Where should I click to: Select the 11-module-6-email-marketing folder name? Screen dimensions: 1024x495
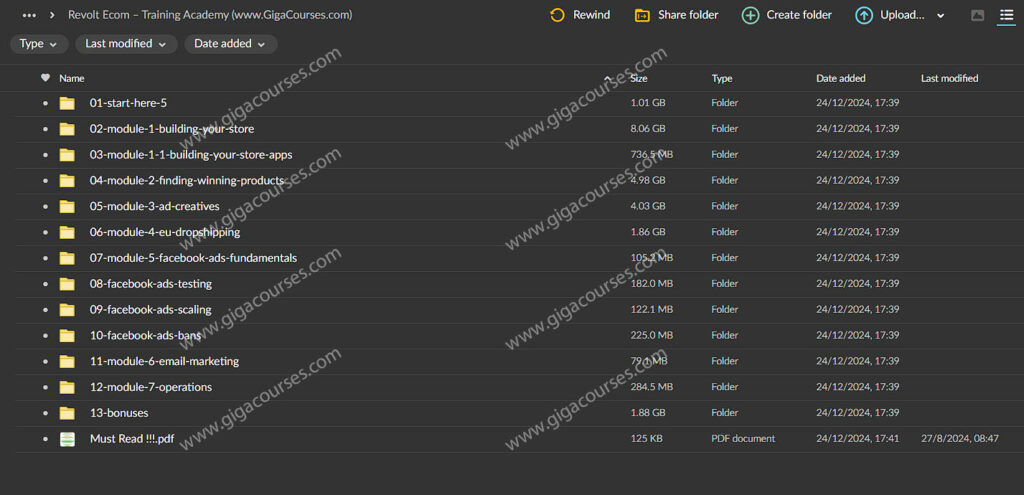point(164,361)
